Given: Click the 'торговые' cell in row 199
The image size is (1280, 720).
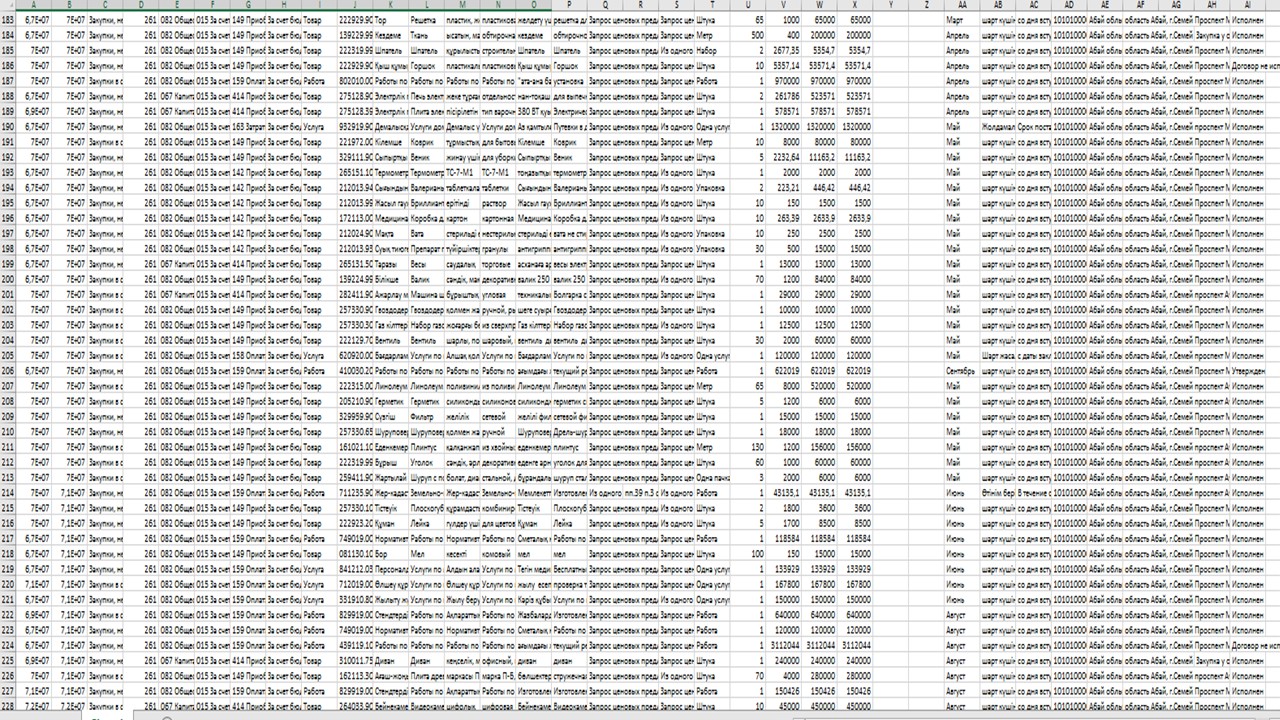Looking at the screenshot, I should point(498,264).
